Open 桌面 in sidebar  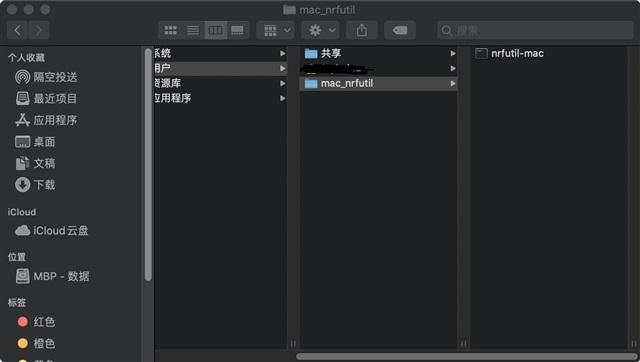pos(35,142)
